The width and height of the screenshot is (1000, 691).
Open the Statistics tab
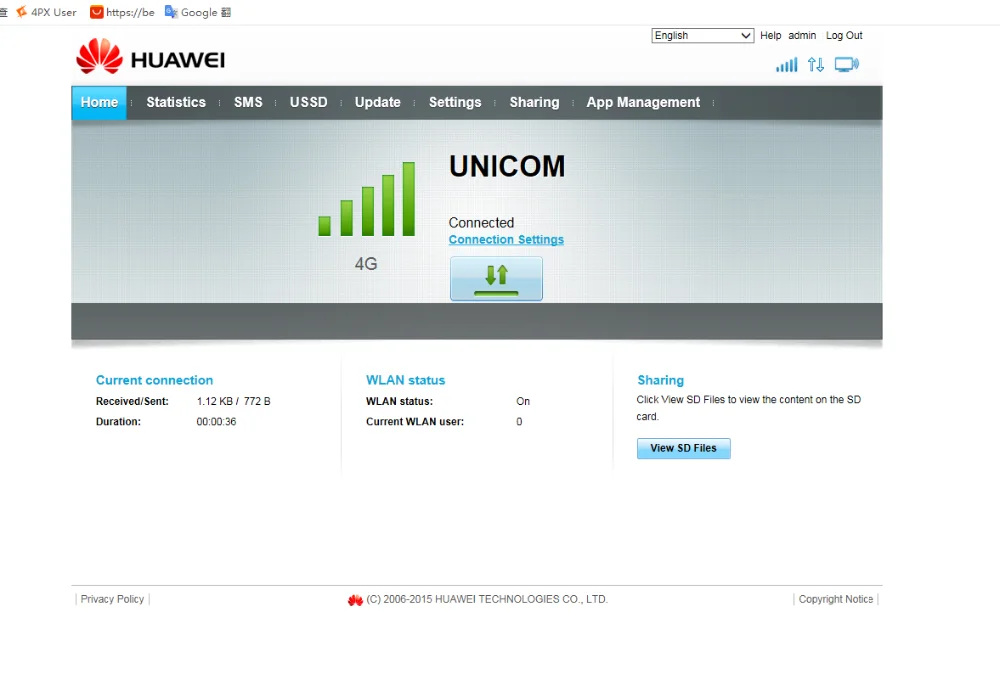[x=176, y=102]
